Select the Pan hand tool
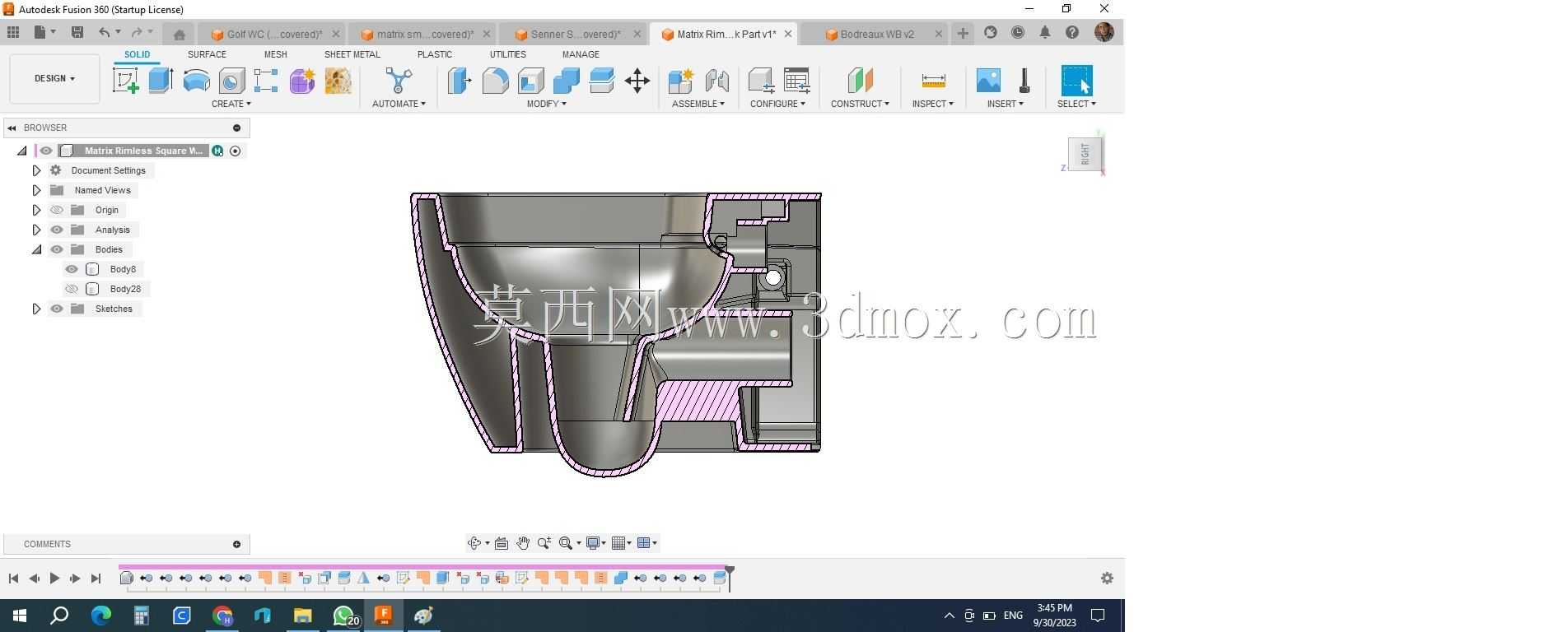The height and width of the screenshot is (632, 1568). pyautogui.click(x=523, y=543)
